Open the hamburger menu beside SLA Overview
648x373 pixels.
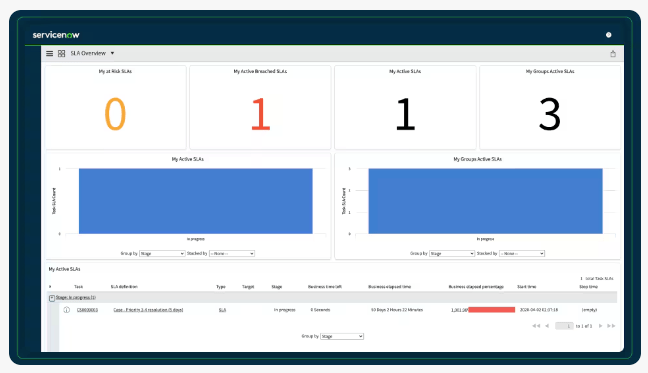point(50,53)
